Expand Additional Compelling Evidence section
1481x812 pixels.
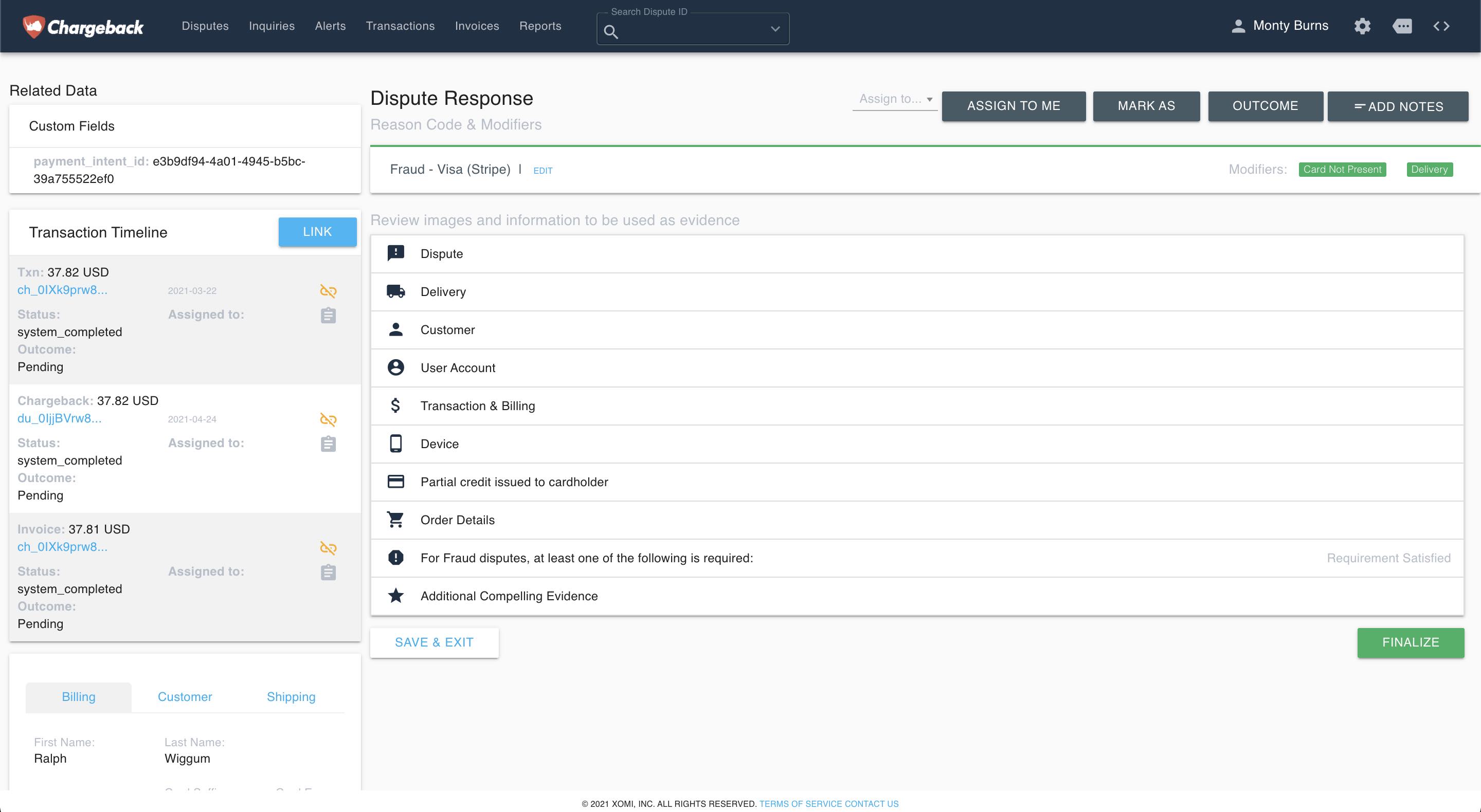pyautogui.click(x=917, y=596)
